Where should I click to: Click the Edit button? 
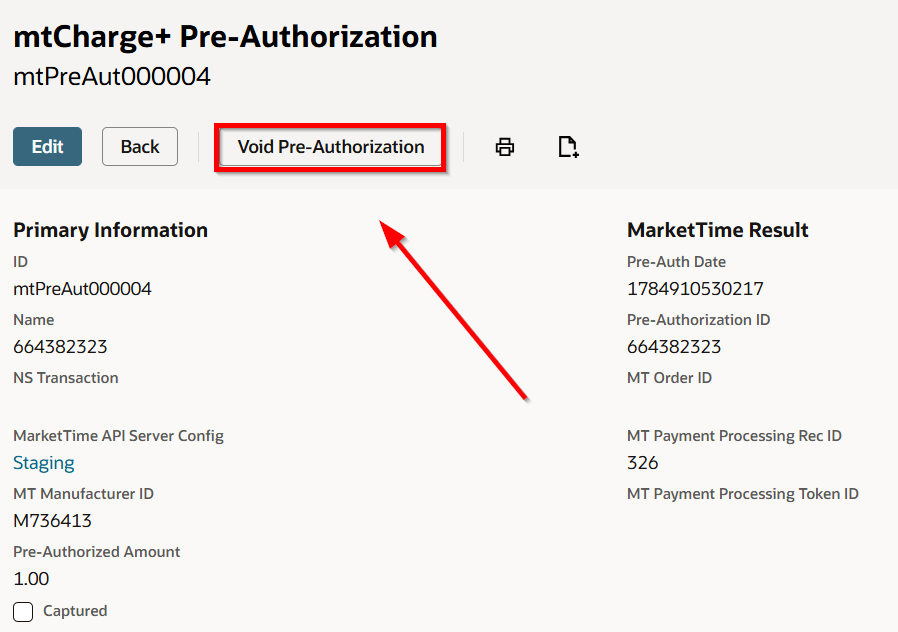point(48,147)
